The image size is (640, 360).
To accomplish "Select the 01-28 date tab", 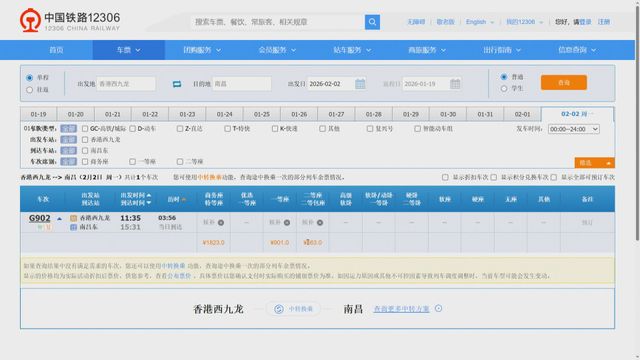I will 373,114.
